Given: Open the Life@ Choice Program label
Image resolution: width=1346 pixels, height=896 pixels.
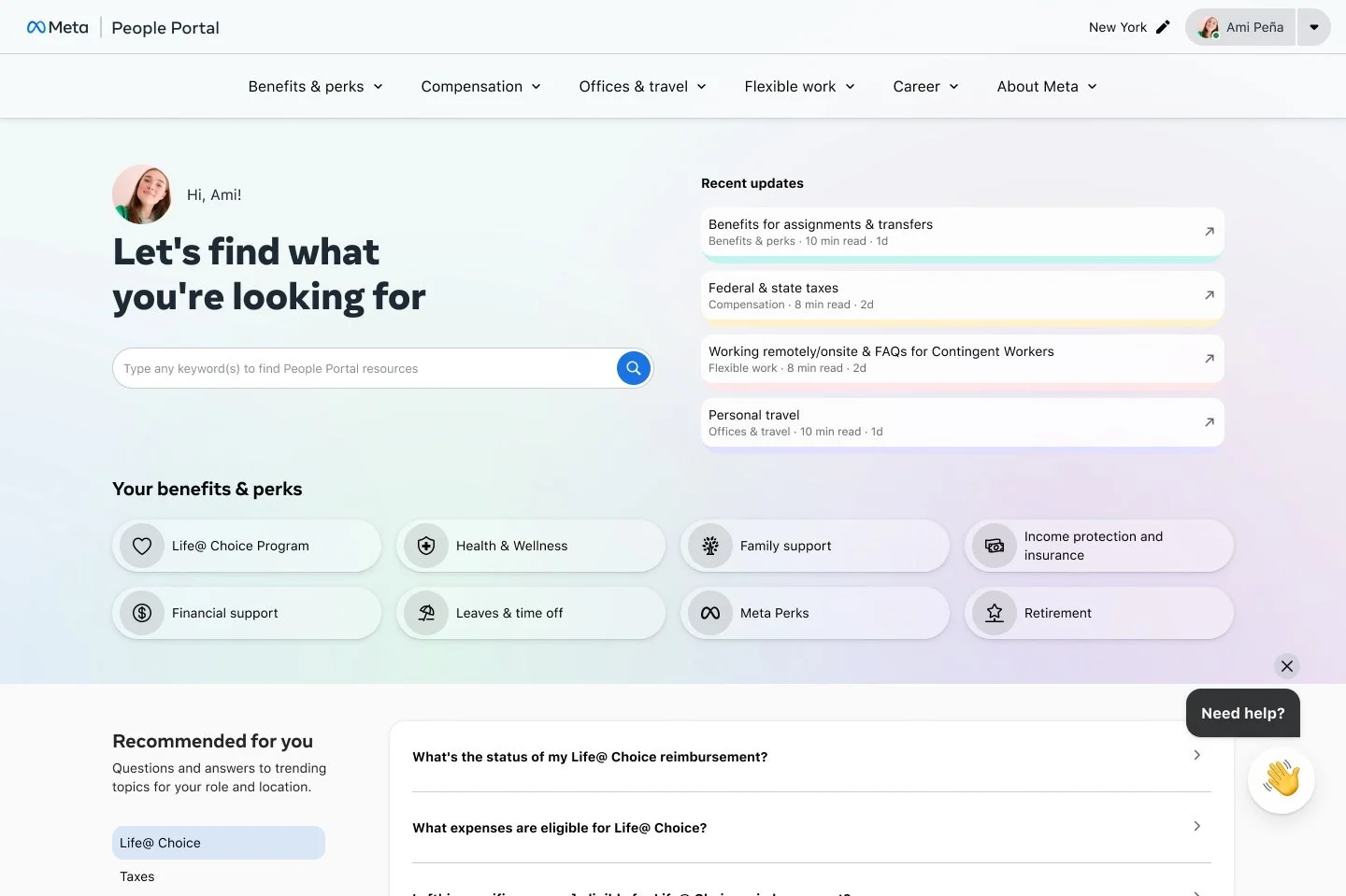Looking at the screenshot, I should [240, 546].
